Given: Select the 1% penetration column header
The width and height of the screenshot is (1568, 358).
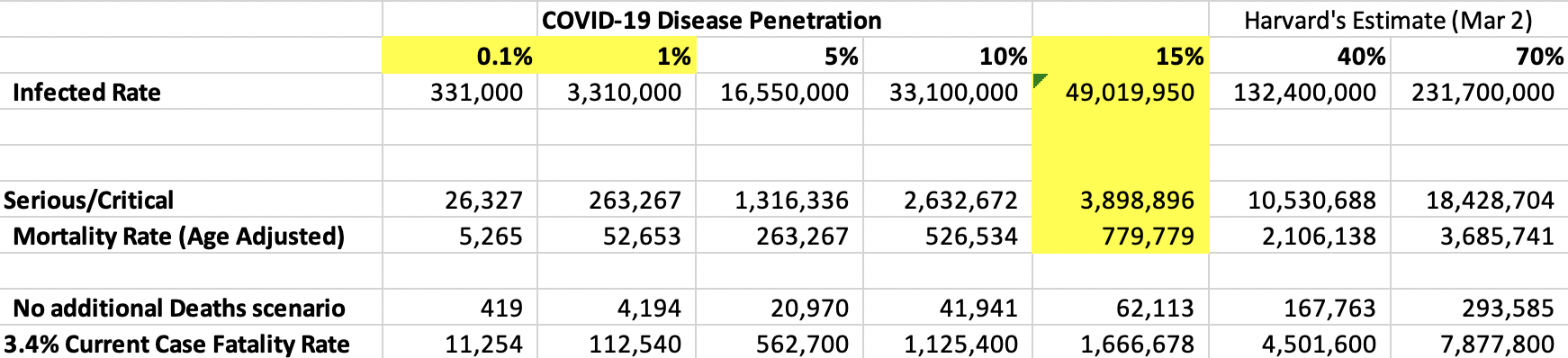Looking at the screenshot, I should tap(617, 56).
